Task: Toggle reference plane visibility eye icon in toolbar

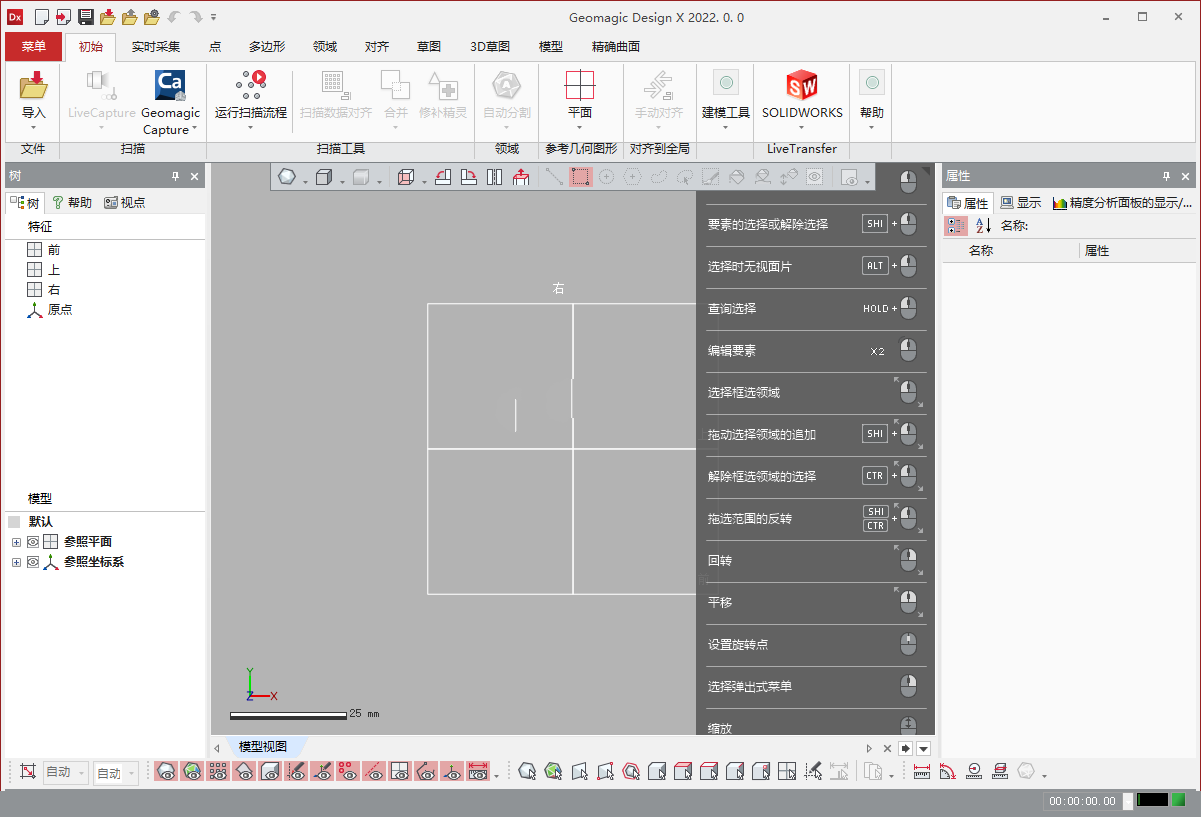Action: click(x=400, y=772)
